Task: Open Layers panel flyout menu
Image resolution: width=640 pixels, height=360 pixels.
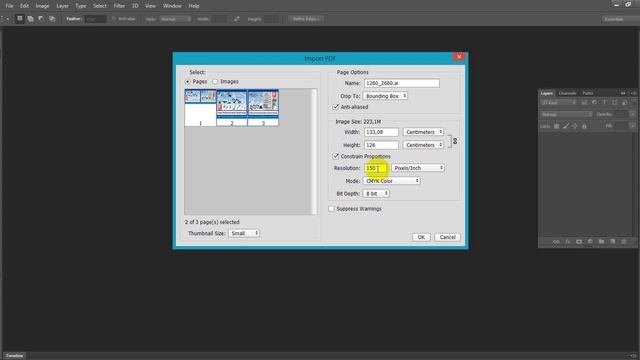Action: (x=633, y=93)
